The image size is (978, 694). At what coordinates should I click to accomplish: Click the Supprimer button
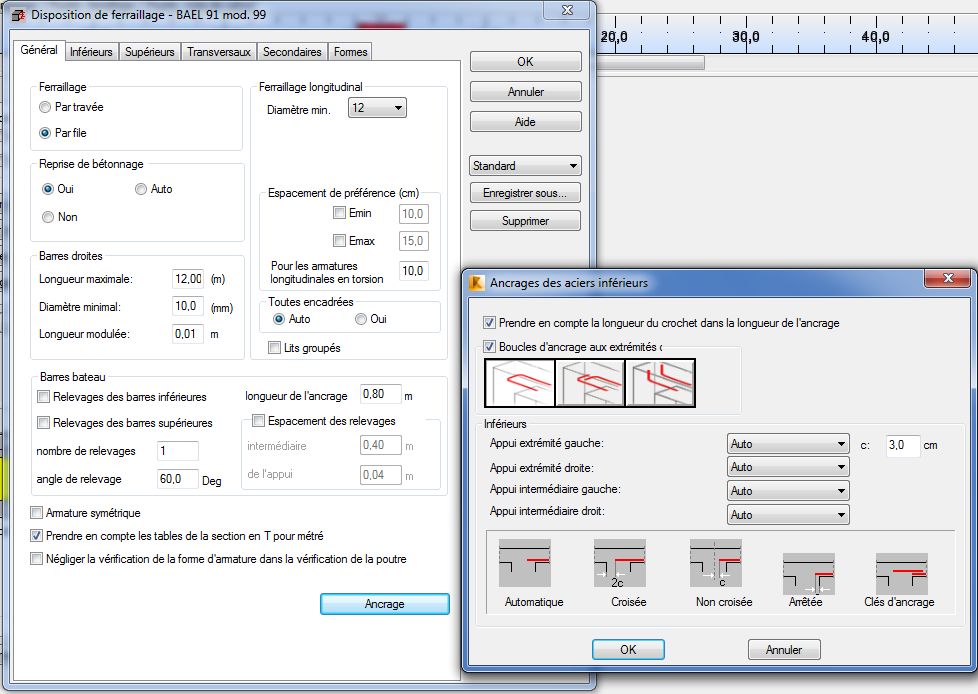(x=525, y=221)
